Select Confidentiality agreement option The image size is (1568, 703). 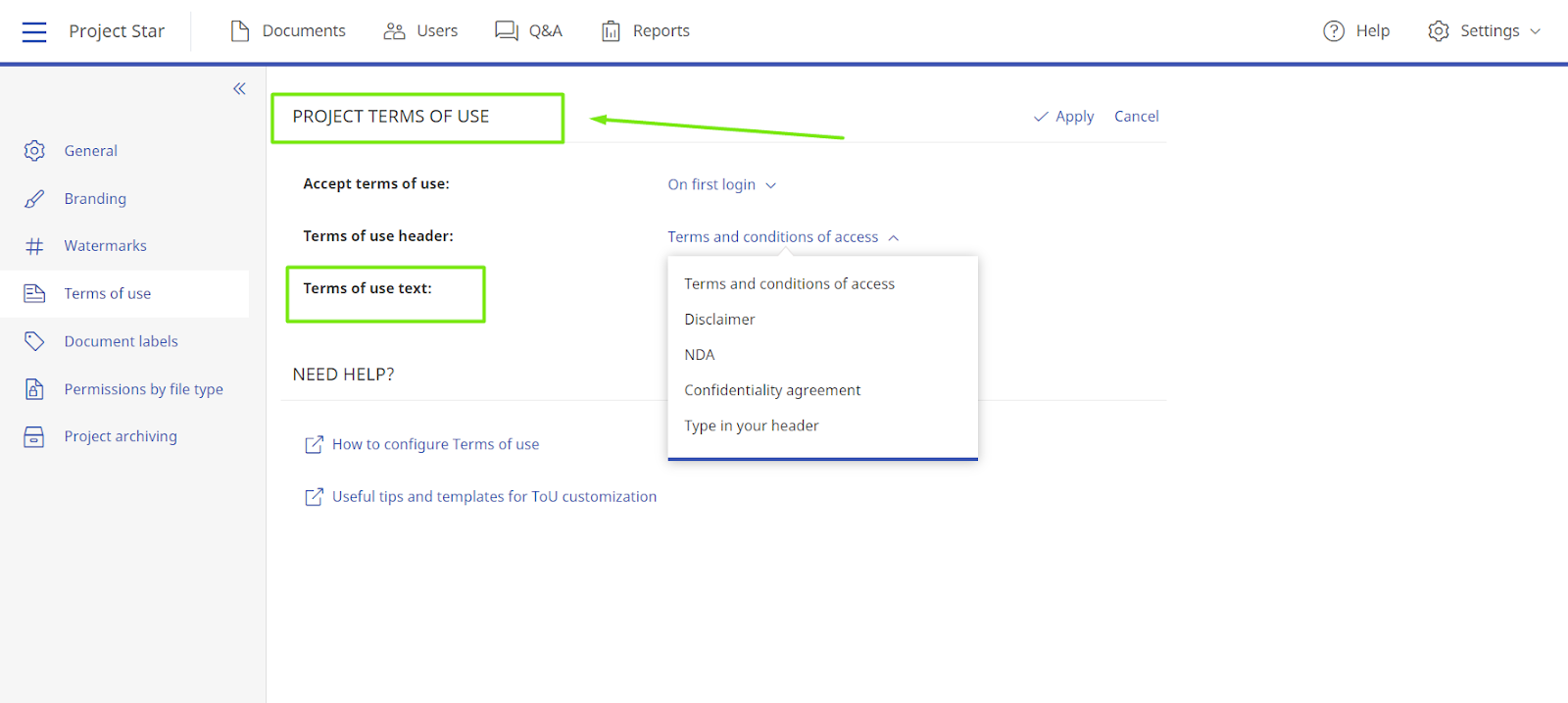[772, 390]
